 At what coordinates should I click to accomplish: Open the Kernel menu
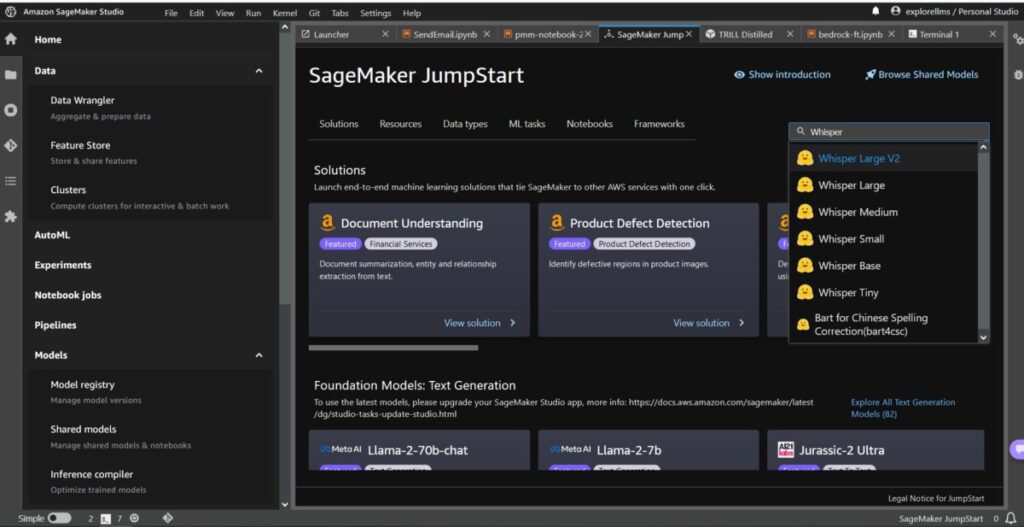tap(284, 13)
